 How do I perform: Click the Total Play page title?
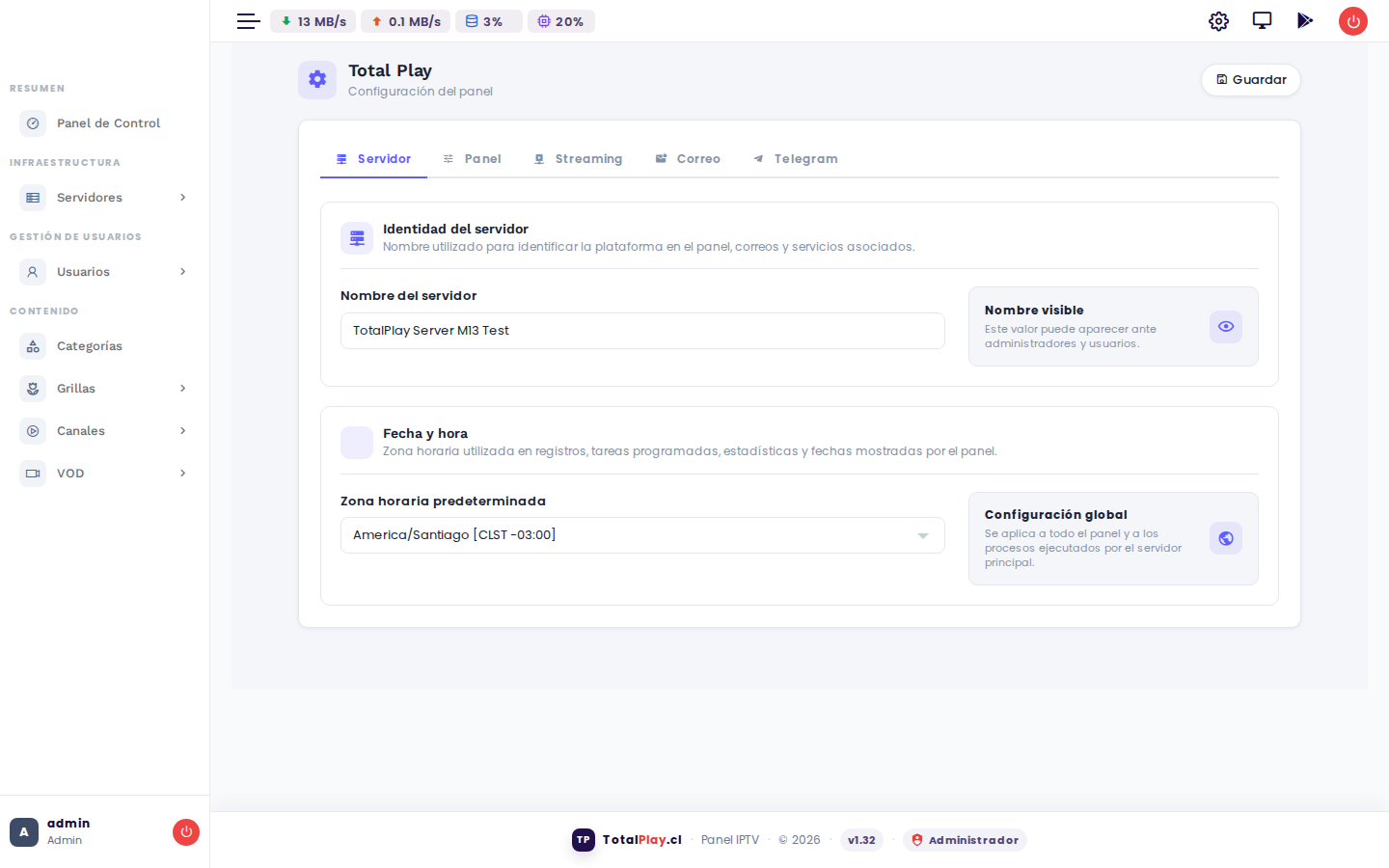[390, 70]
